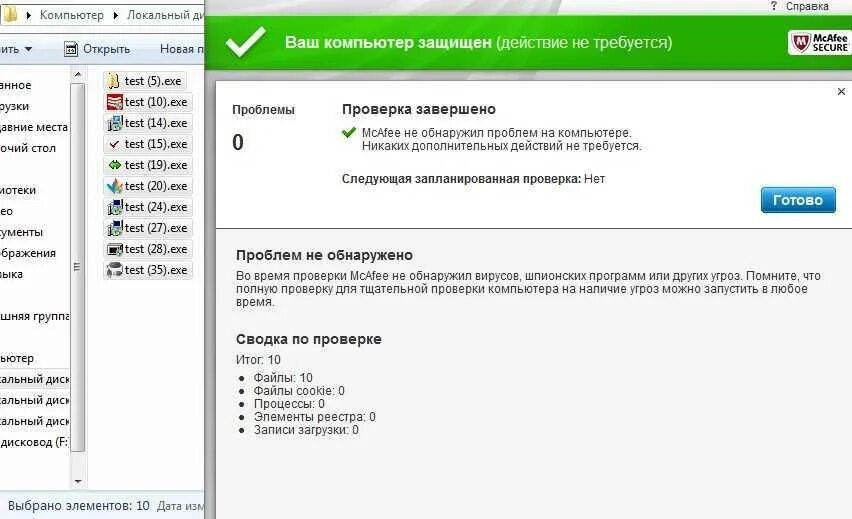
Task: Open the Справка help link
Action: pyautogui.click(x=807, y=6)
